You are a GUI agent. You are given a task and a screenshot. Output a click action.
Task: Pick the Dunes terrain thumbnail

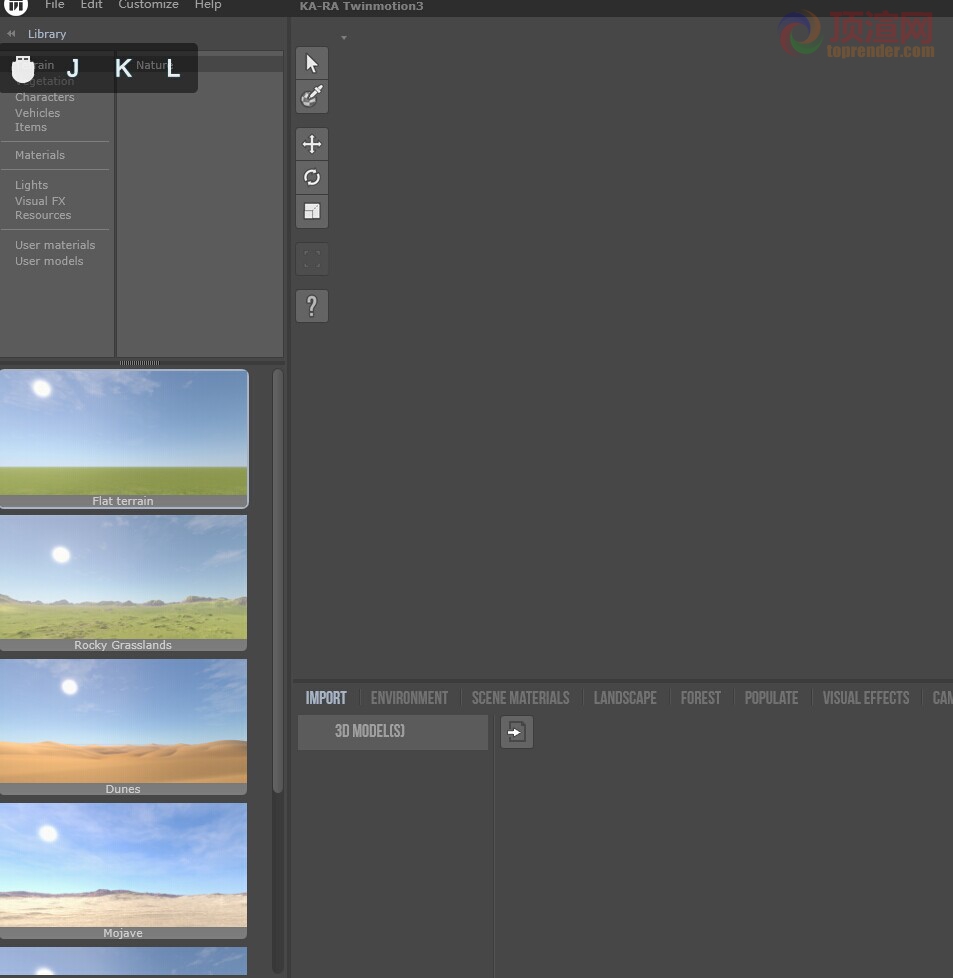pos(123,727)
